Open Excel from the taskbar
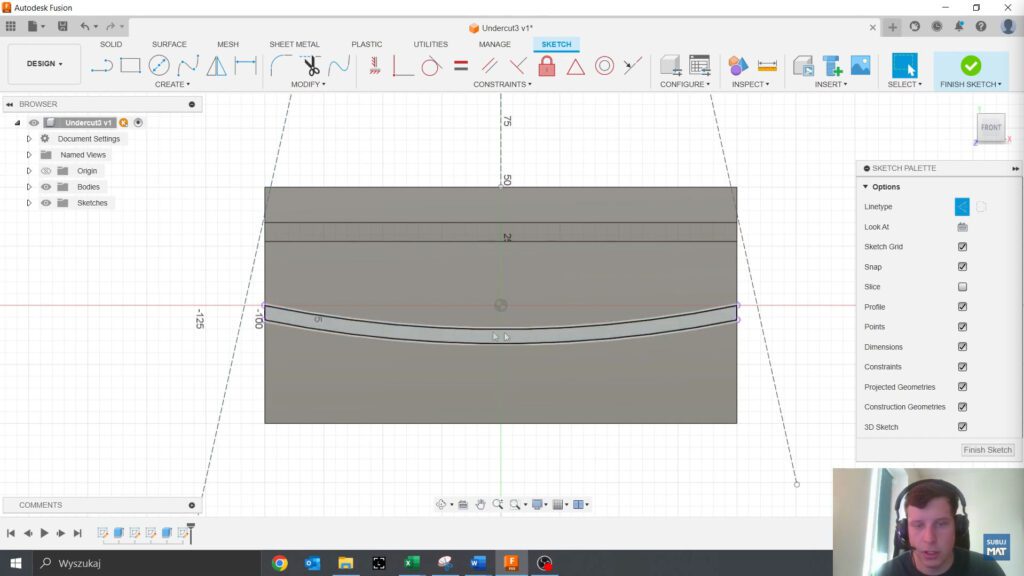 click(x=411, y=563)
